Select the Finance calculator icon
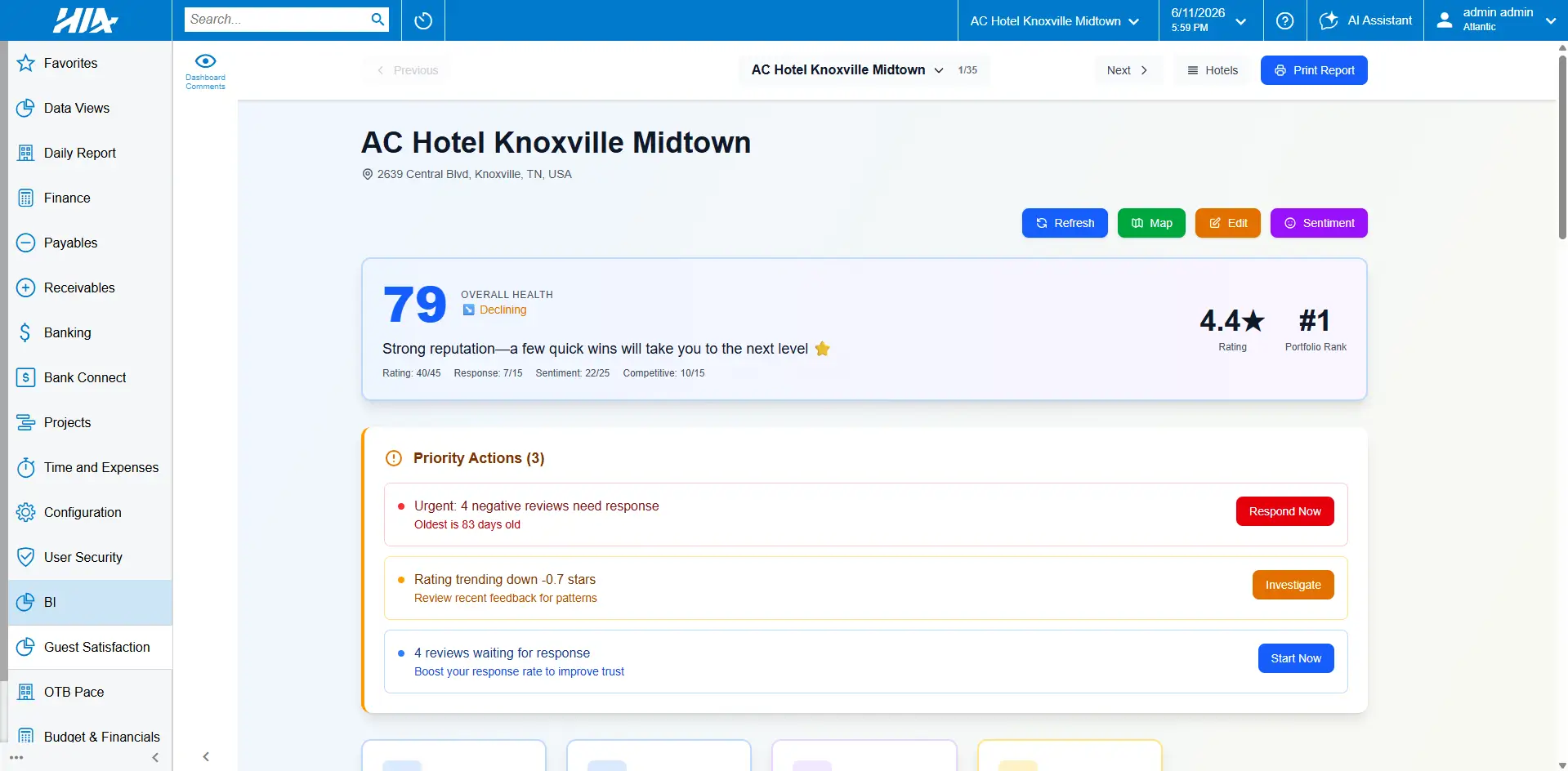1568x771 pixels. (26, 198)
